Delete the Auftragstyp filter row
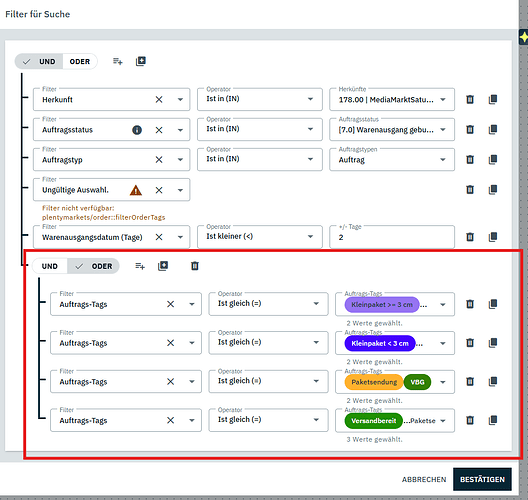 [470, 159]
